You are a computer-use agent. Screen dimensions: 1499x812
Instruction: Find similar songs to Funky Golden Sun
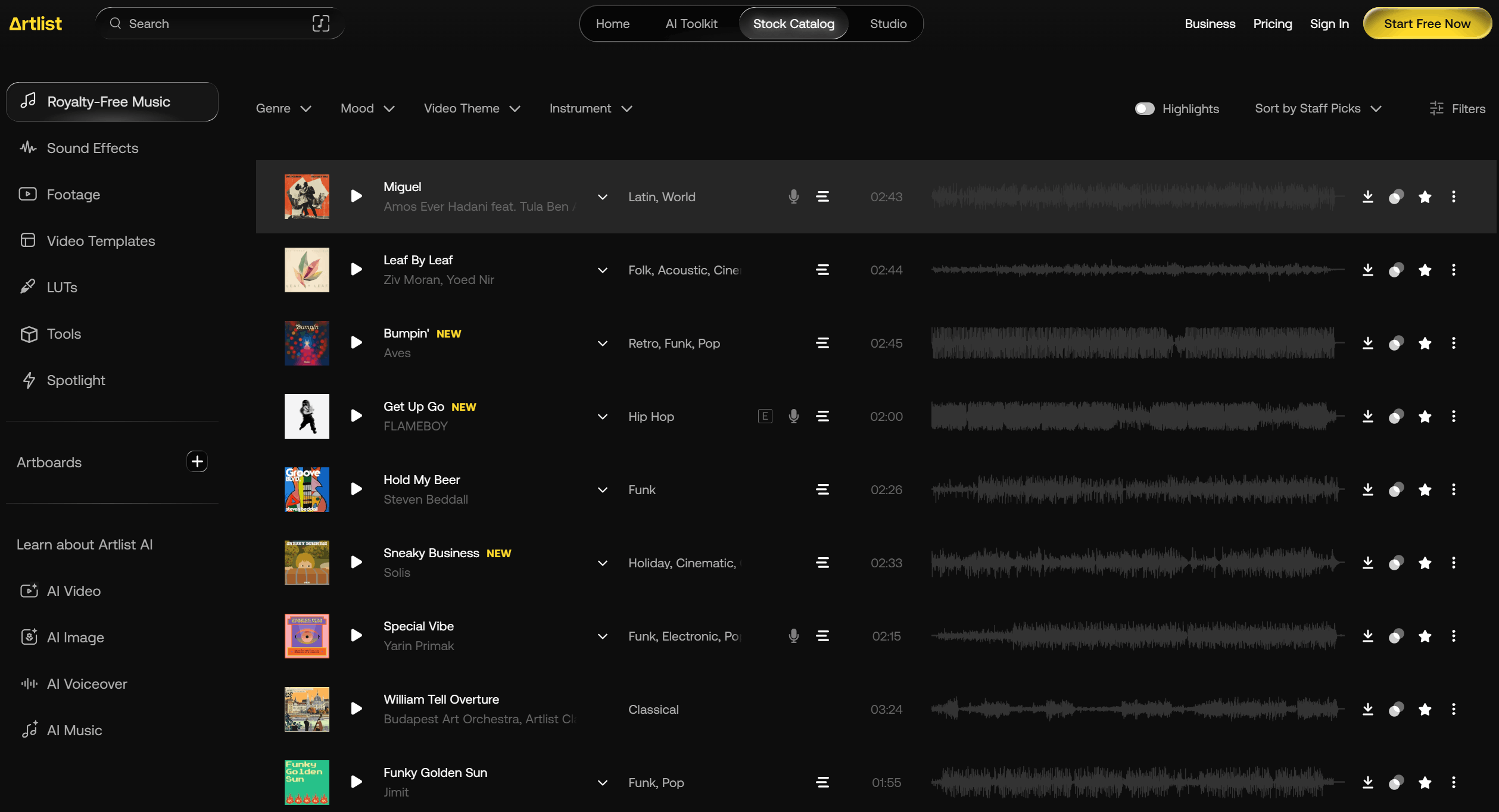coord(1396,782)
